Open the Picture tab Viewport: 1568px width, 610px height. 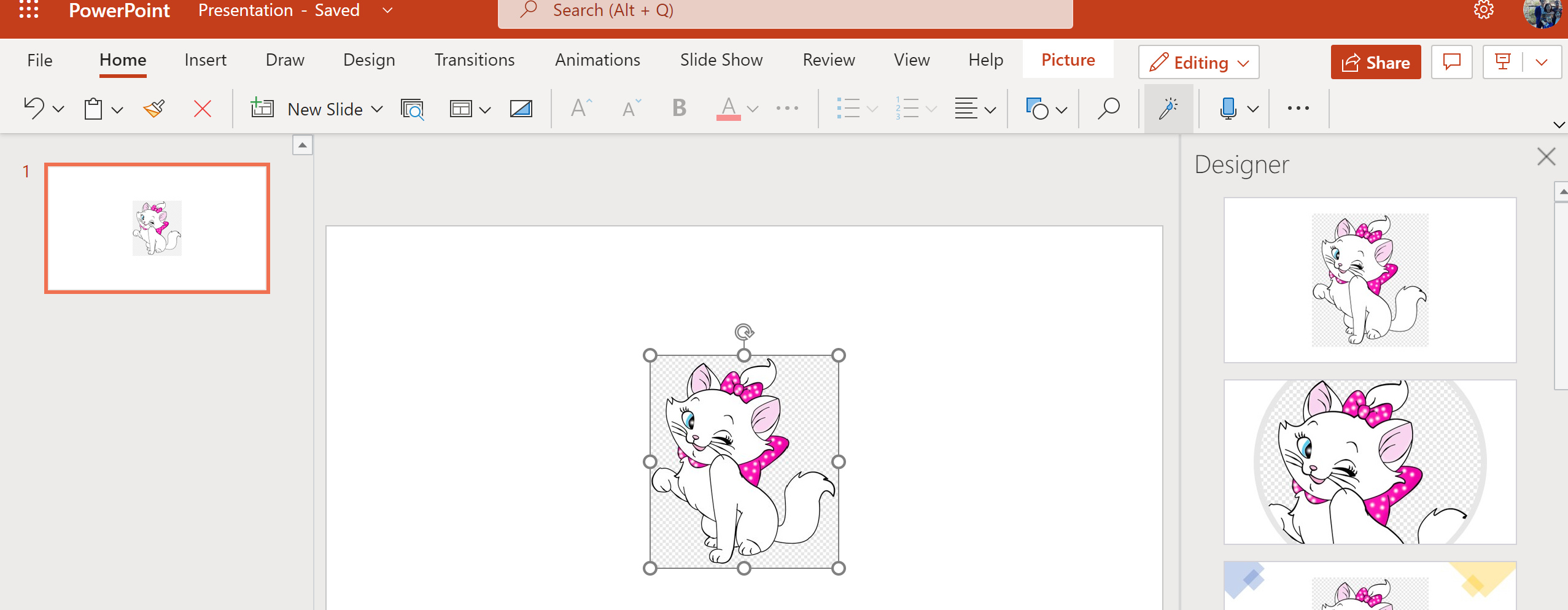1068,60
